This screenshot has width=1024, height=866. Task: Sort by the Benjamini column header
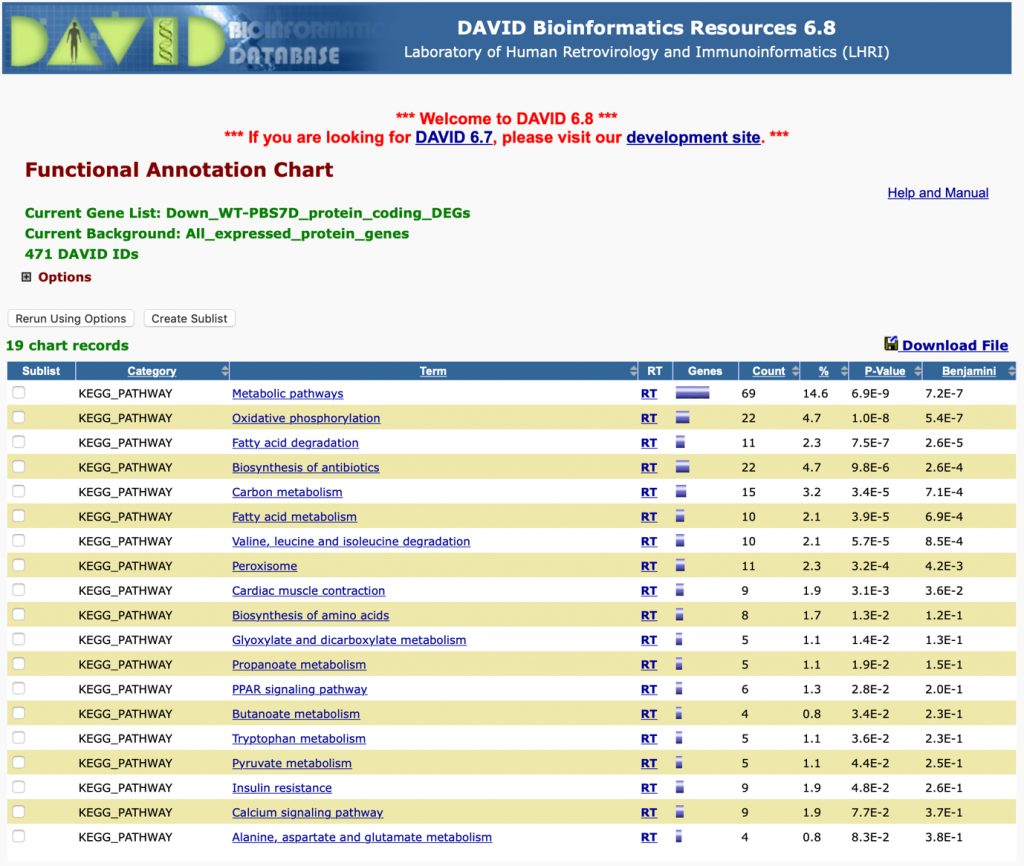[x=967, y=371]
